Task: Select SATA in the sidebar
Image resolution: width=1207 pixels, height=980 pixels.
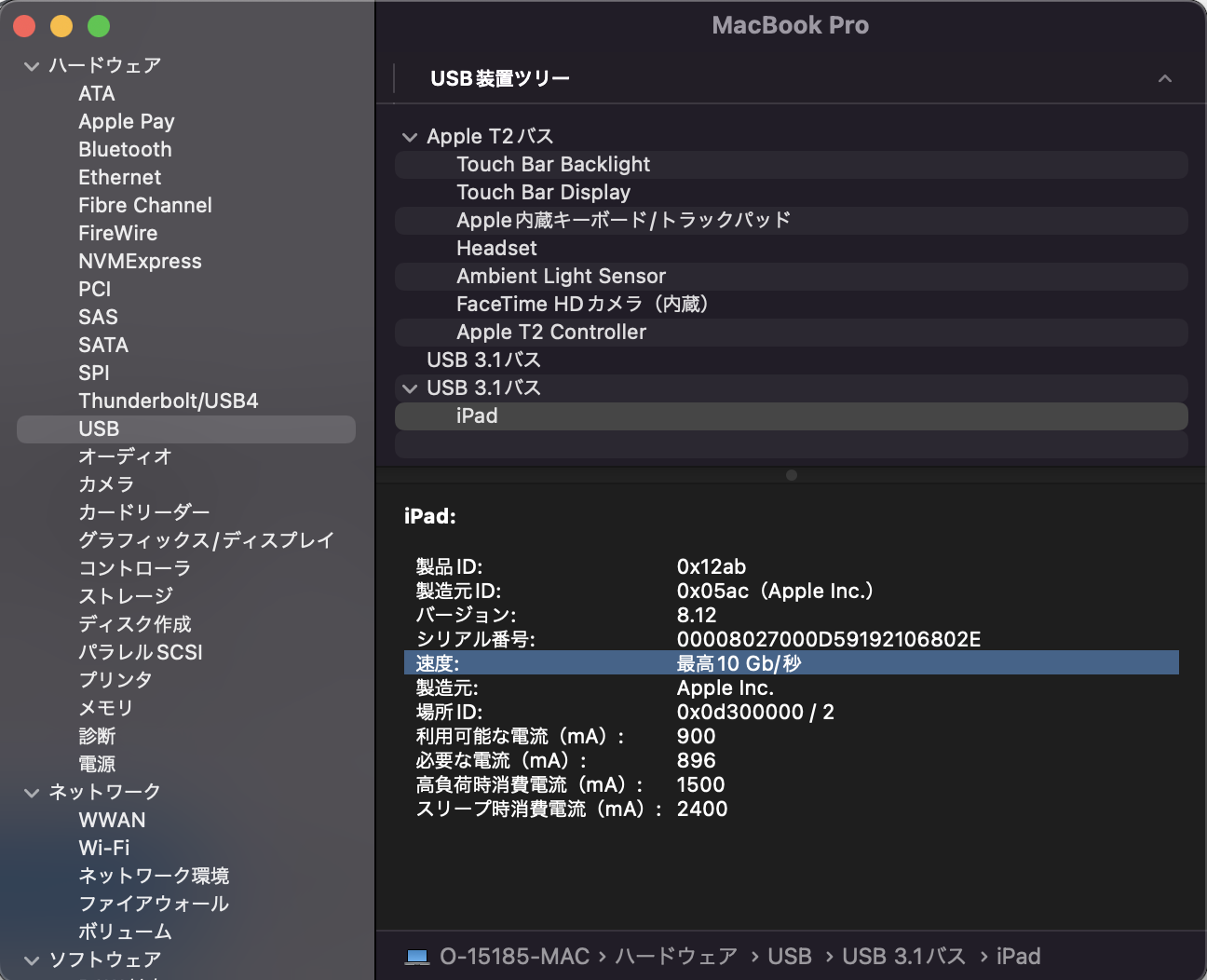Action: tap(103, 345)
